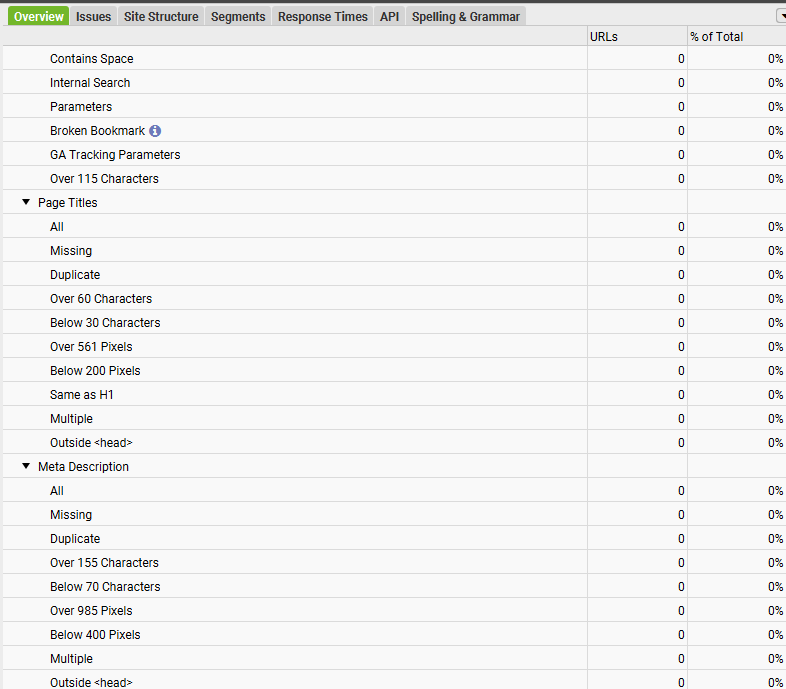Open the Segments tab
Viewport: 786px width, 689px height.
pyautogui.click(x=238, y=17)
